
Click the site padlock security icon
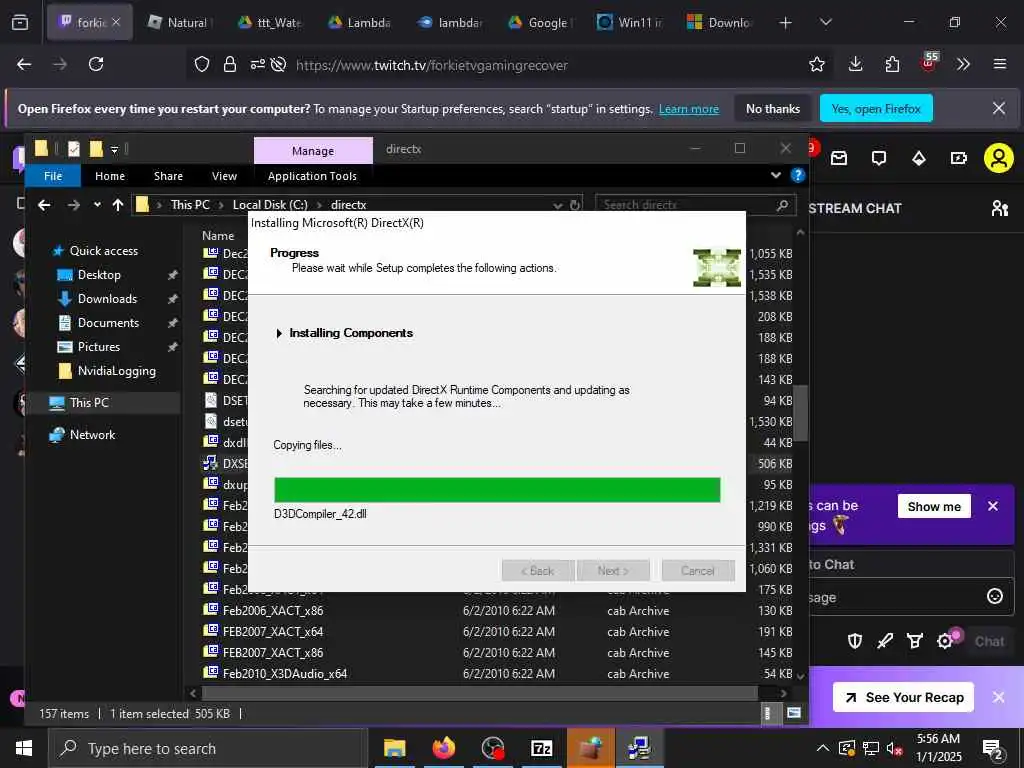click(x=229, y=64)
